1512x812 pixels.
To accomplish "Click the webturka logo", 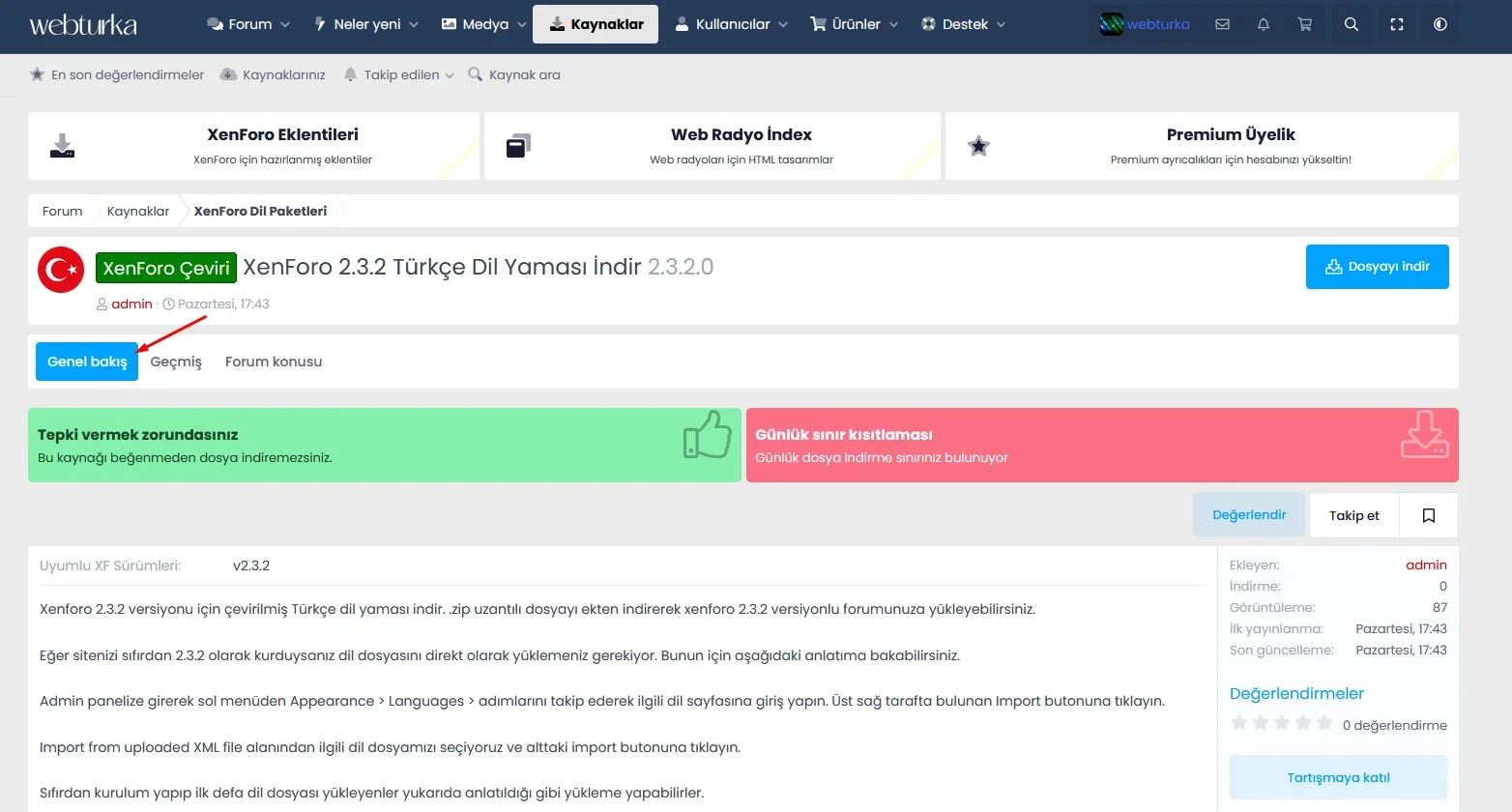I will tap(83, 24).
